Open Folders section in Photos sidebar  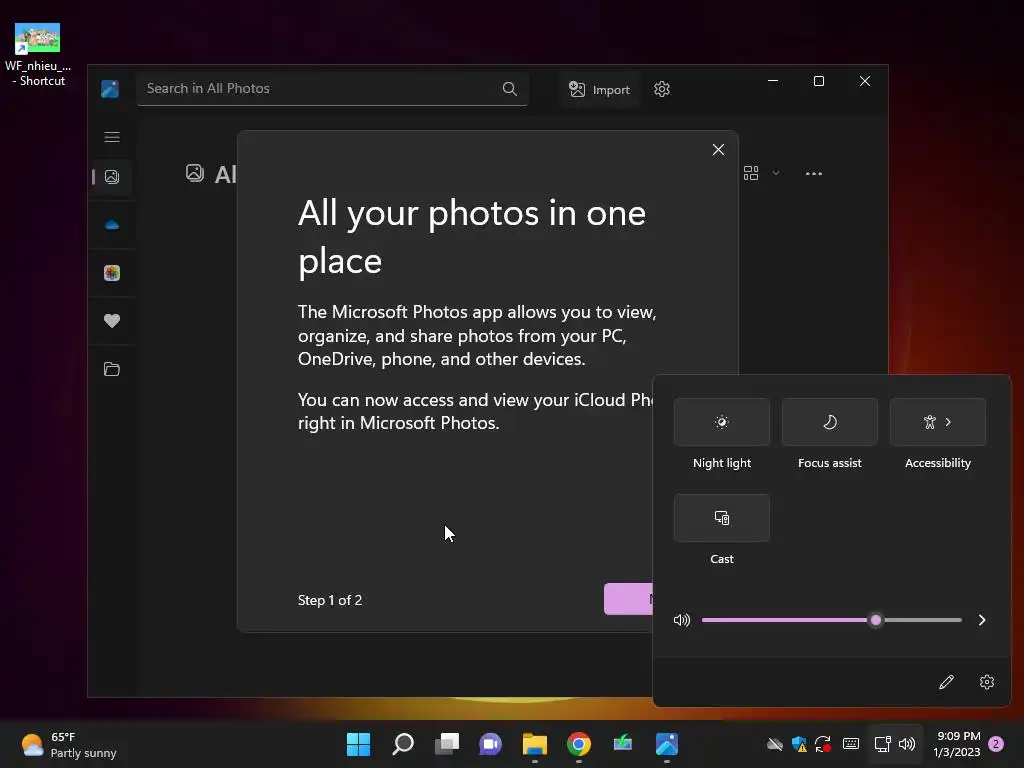coord(112,369)
